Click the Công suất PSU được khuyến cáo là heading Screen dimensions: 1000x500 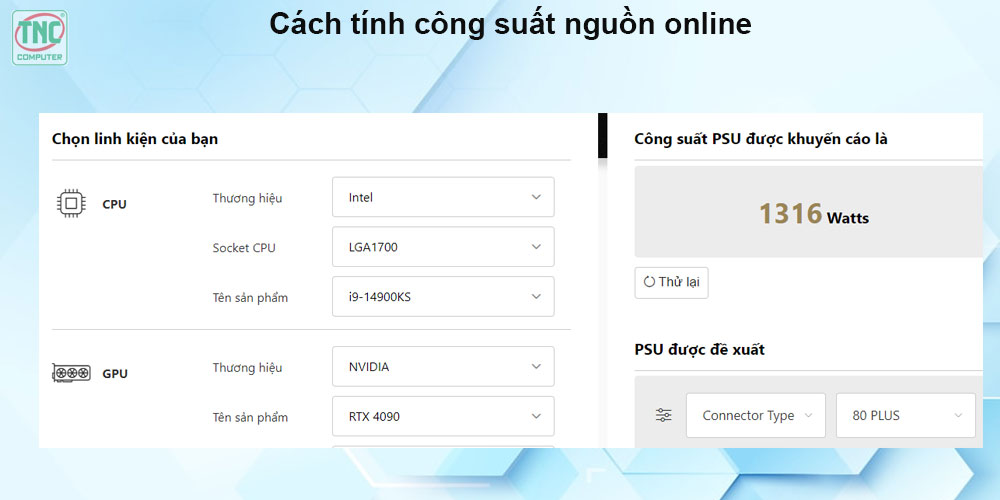pos(760,139)
